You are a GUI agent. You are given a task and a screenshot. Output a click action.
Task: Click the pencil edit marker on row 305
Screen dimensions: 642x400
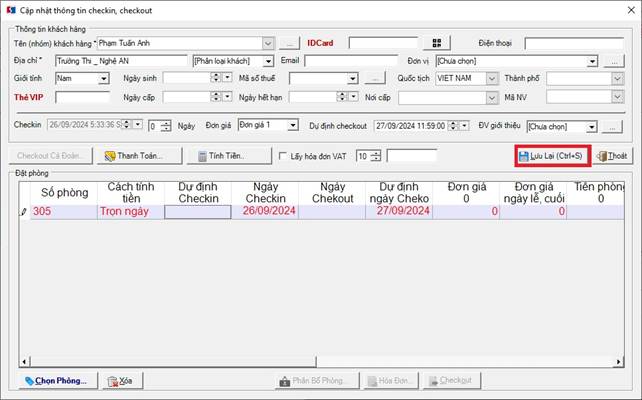coord(24,212)
